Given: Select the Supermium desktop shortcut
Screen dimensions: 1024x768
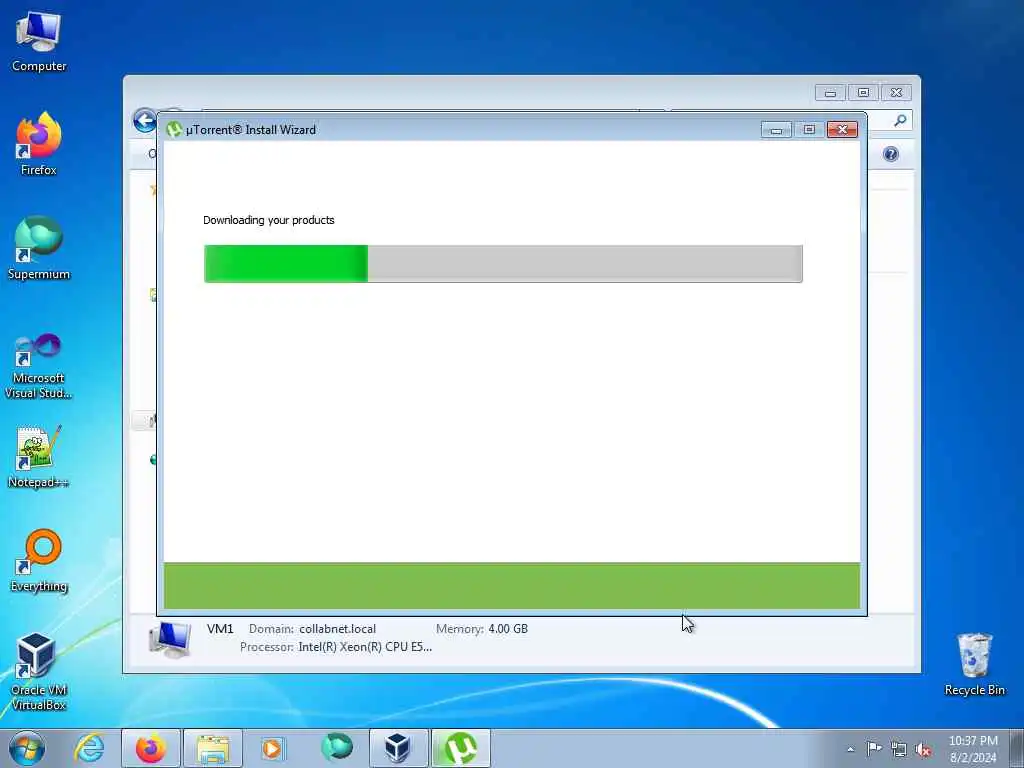Looking at the screenshot, I should pyautogui.click(x=39, y=248).
